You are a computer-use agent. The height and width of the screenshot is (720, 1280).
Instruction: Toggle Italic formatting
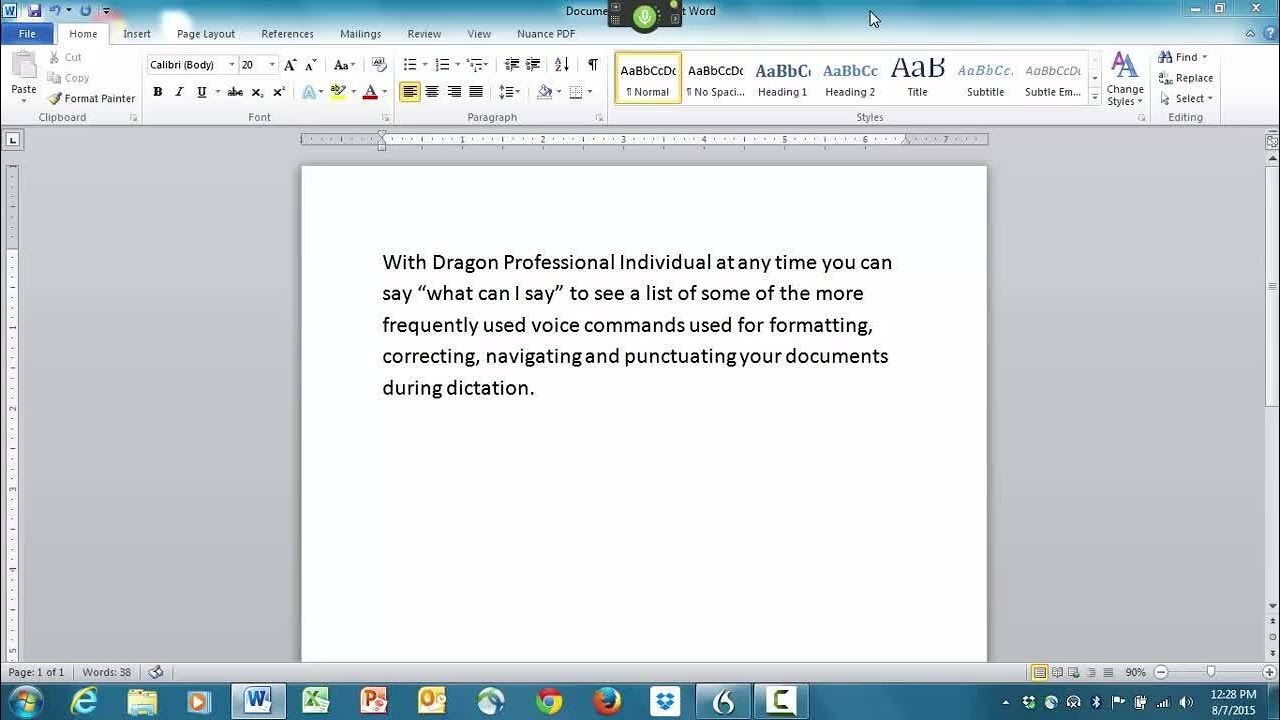pyautogui.click(x=179, y=92)
